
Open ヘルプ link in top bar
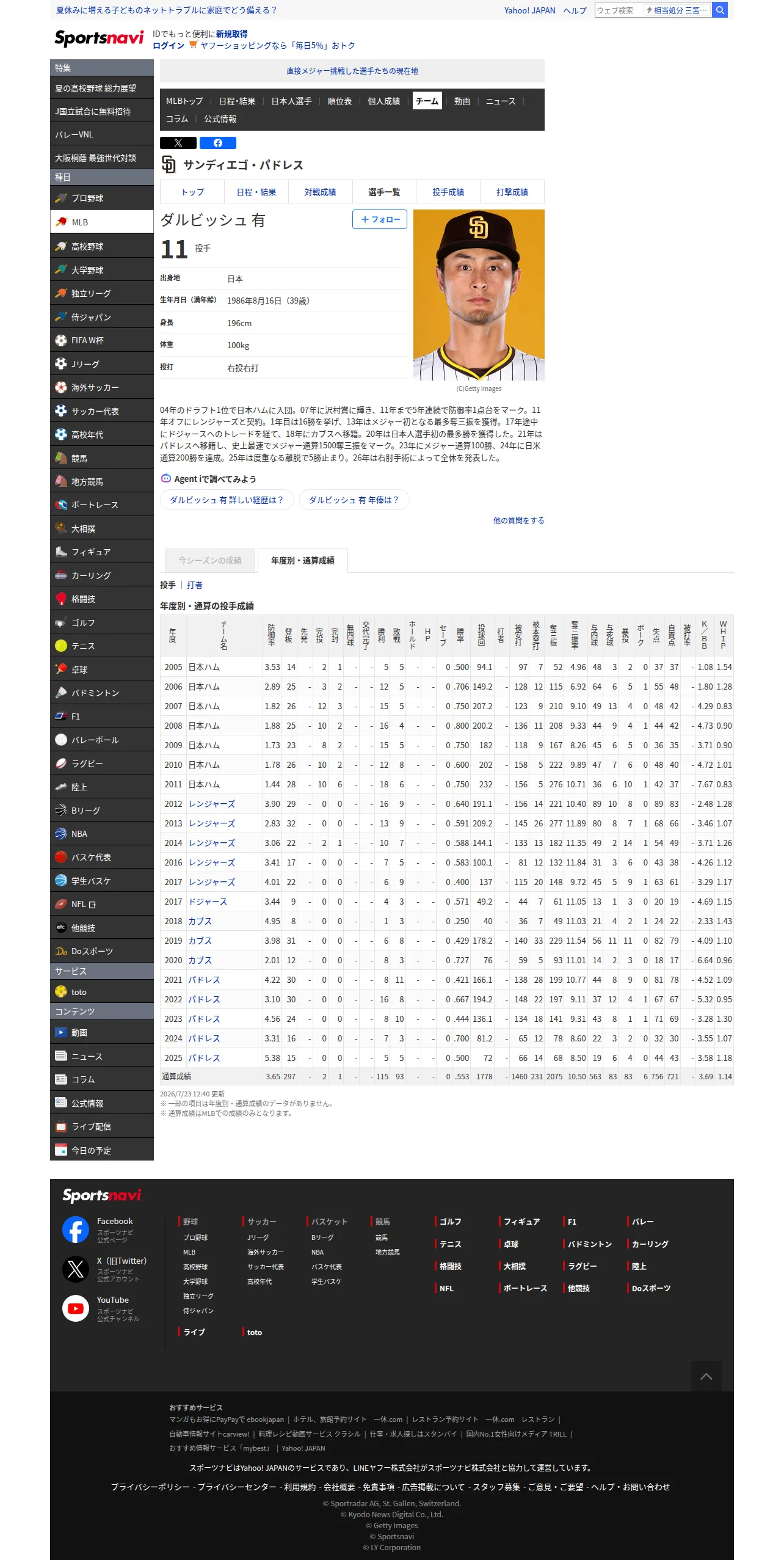pyautogui.click(x=575, y=10)
